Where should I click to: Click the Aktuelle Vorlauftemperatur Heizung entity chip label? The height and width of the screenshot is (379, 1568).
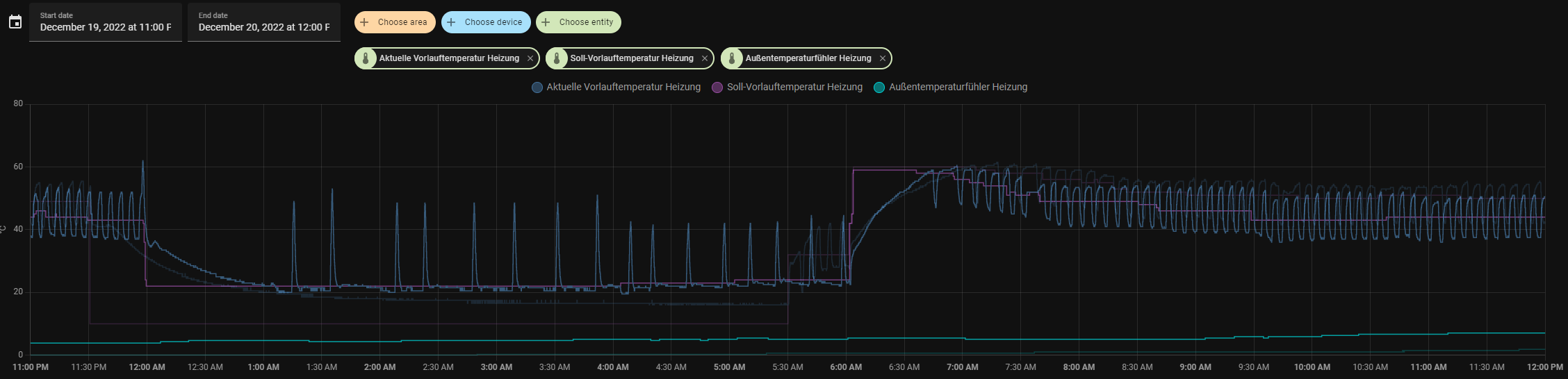449,58
